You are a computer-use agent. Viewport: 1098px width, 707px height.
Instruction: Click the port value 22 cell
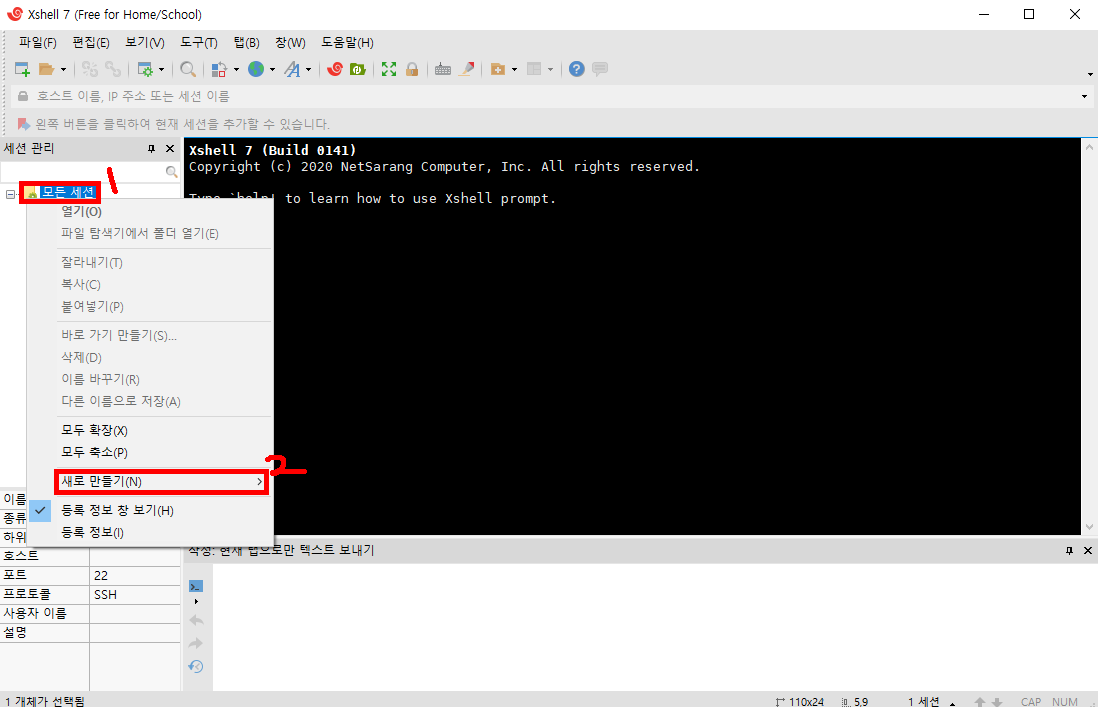pyautogui.click(x=135, y=575)
